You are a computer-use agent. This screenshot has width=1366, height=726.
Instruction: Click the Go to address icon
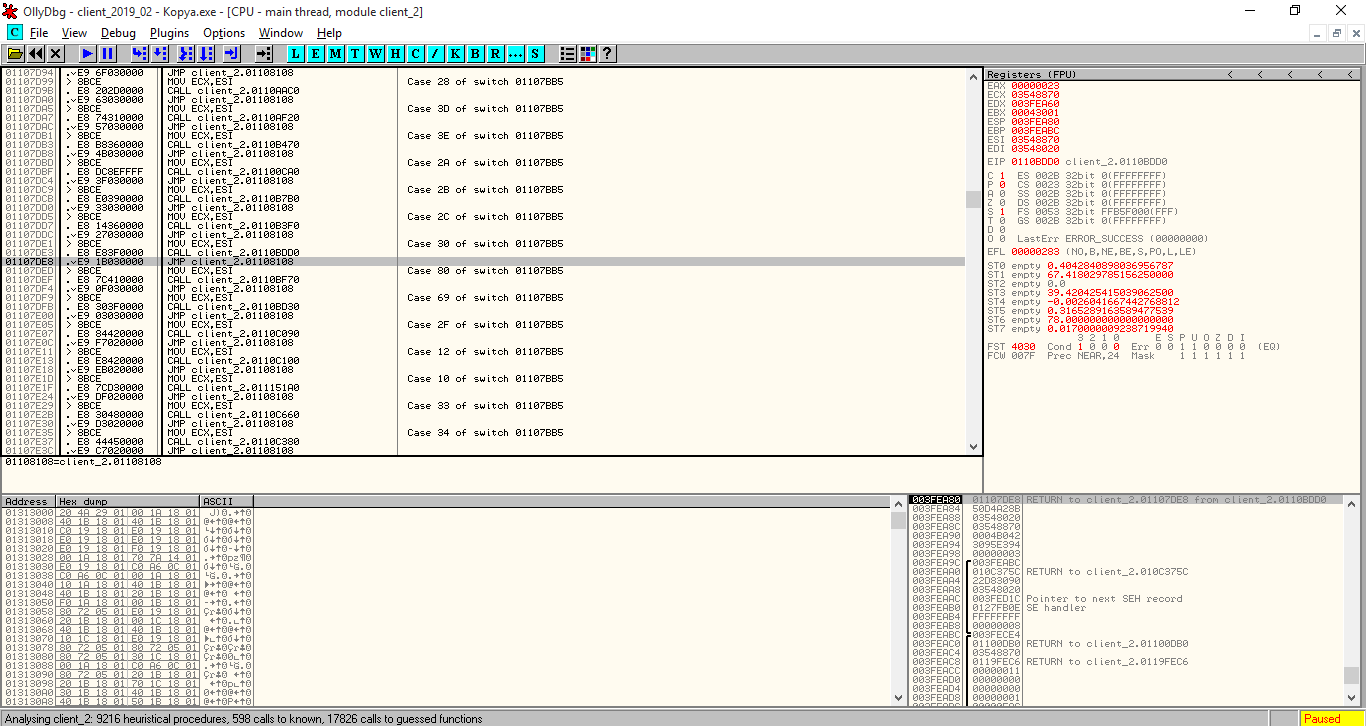263,53
